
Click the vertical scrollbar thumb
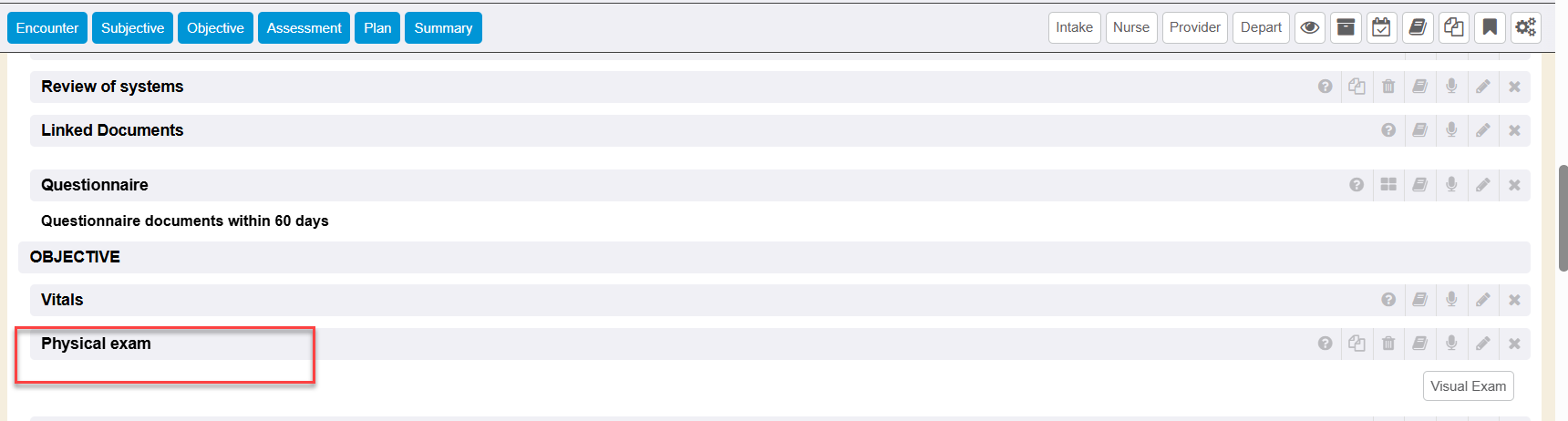[x=1563, y=217]
